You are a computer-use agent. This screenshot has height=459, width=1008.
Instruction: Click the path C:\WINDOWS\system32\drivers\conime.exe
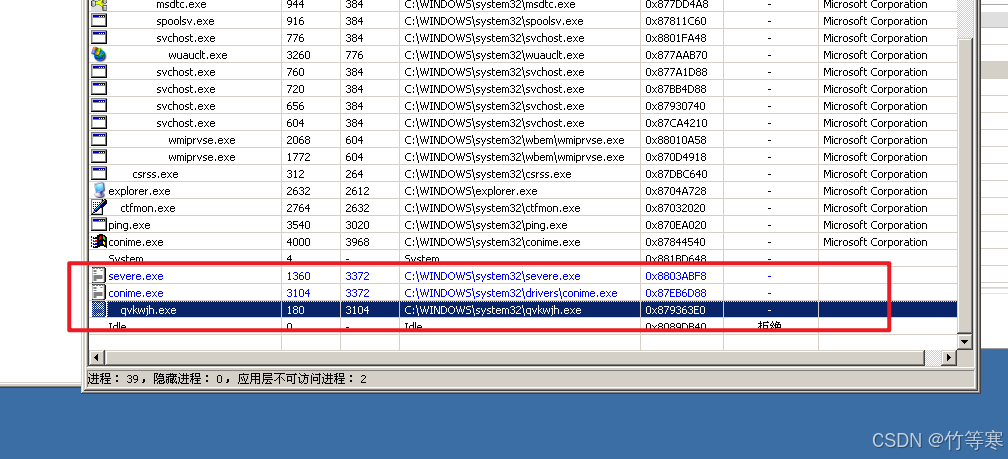coord(510,293)
